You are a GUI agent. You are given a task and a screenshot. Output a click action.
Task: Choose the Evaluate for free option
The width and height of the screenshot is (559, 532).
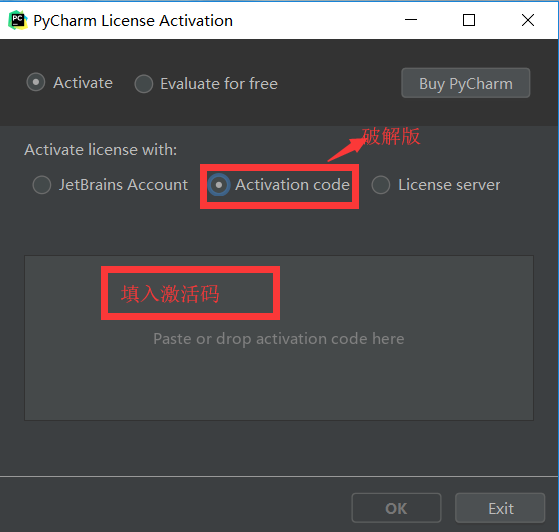(x=144, y=84)
